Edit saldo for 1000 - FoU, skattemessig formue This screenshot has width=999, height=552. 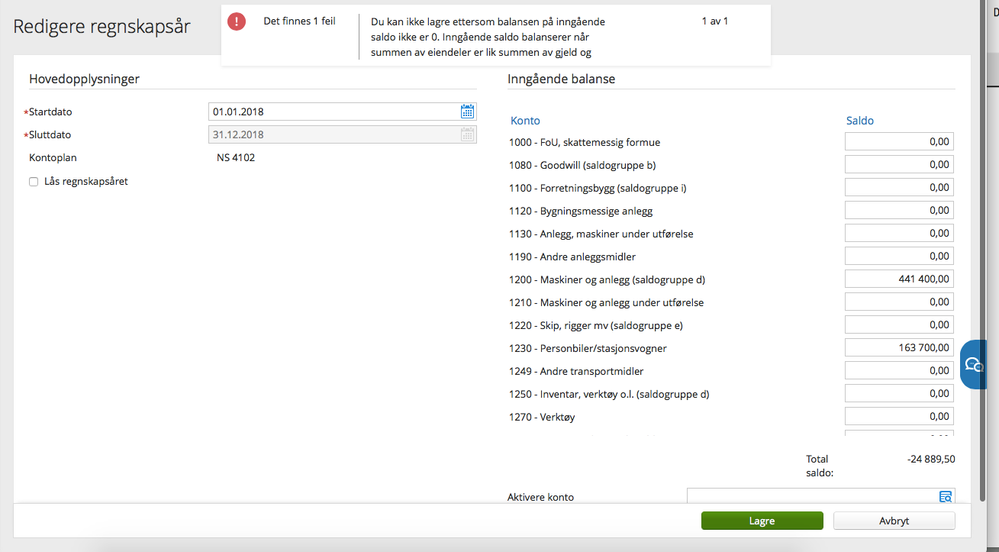(899, 142)
